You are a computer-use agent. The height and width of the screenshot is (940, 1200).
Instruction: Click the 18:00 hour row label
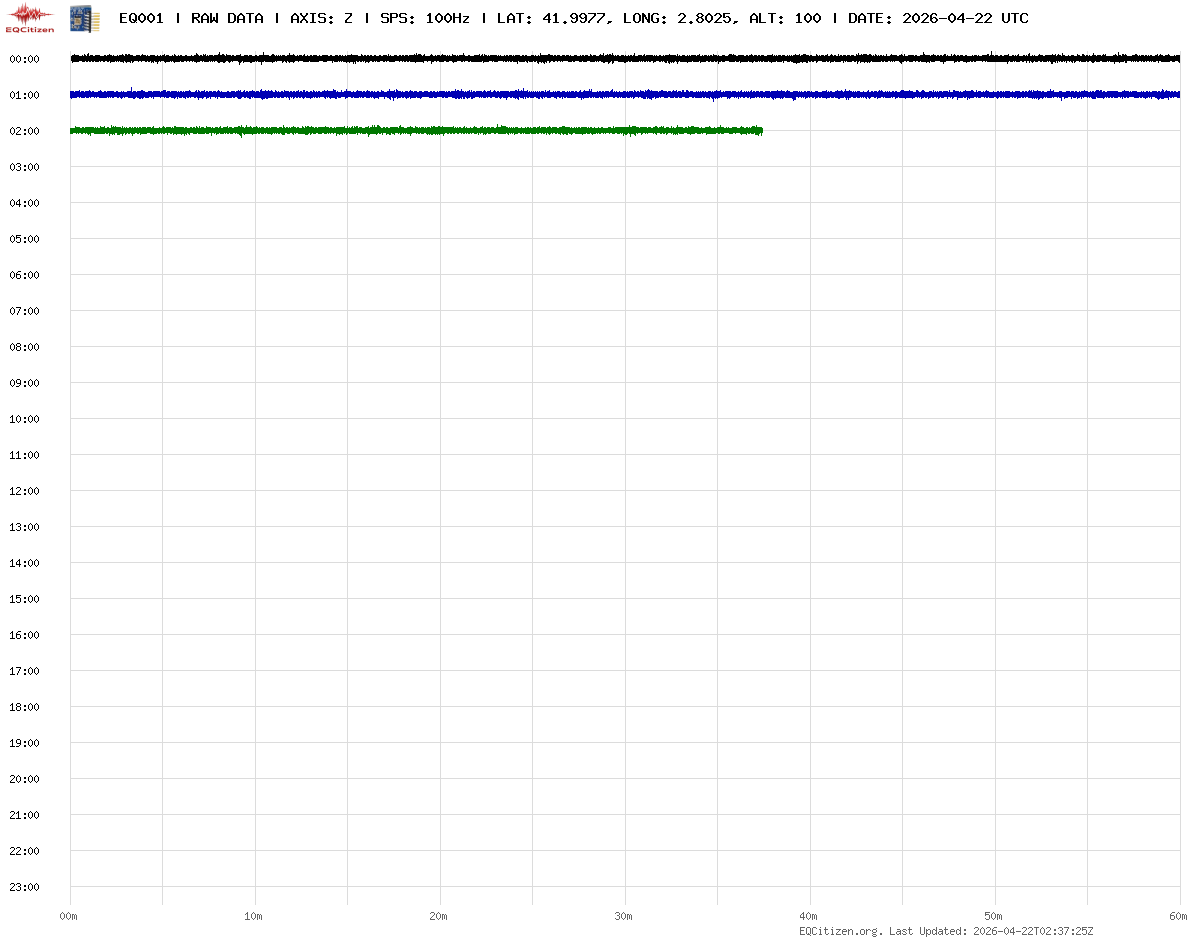tap(24, 707)
